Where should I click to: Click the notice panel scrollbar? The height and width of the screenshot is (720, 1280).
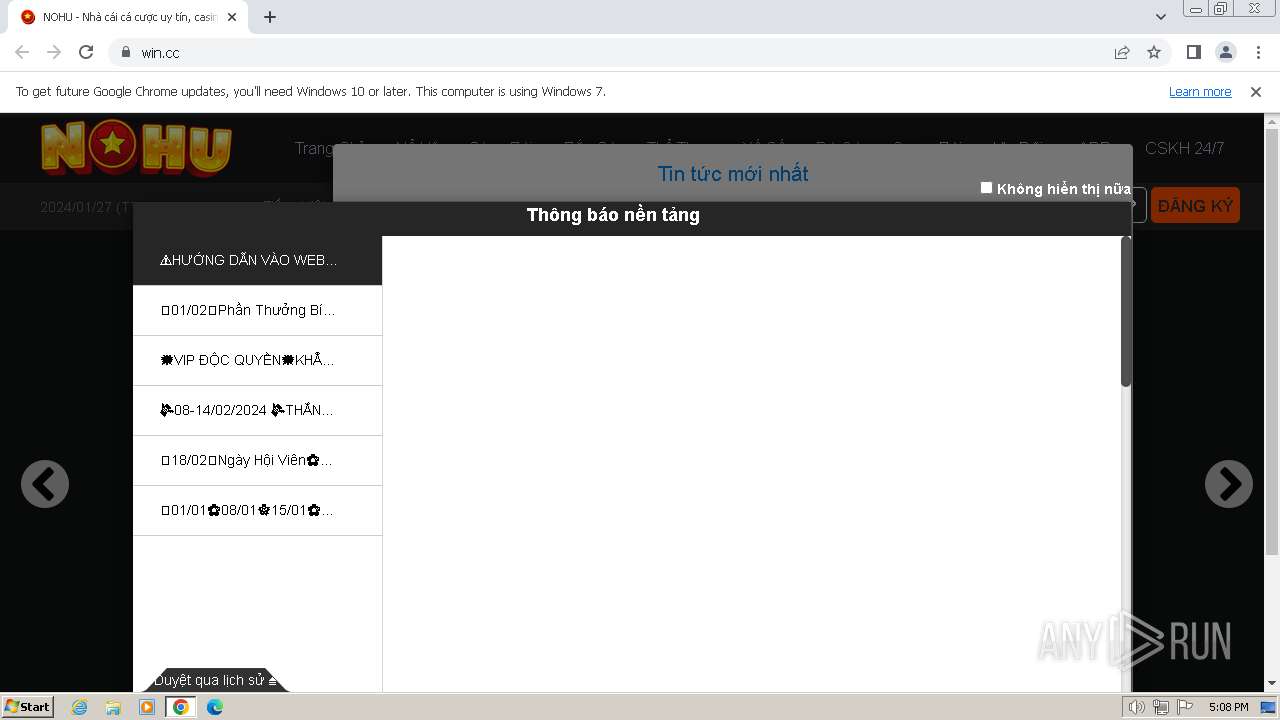click(x=1126, y=312)
